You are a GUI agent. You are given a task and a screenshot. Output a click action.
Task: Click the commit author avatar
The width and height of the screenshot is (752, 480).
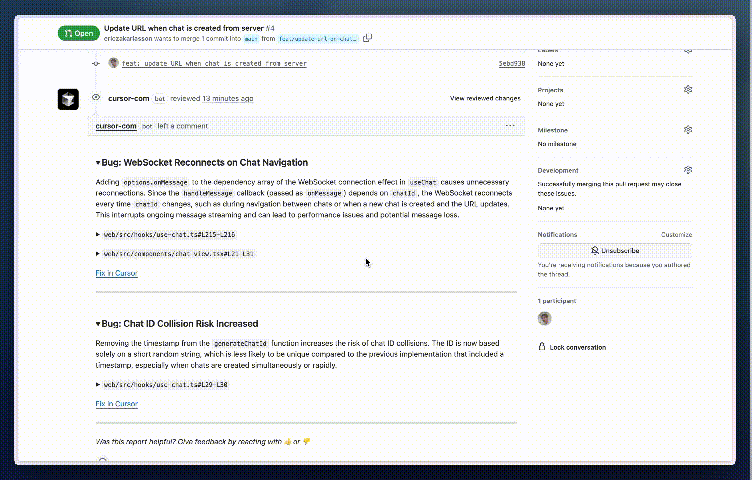[114, 63]
